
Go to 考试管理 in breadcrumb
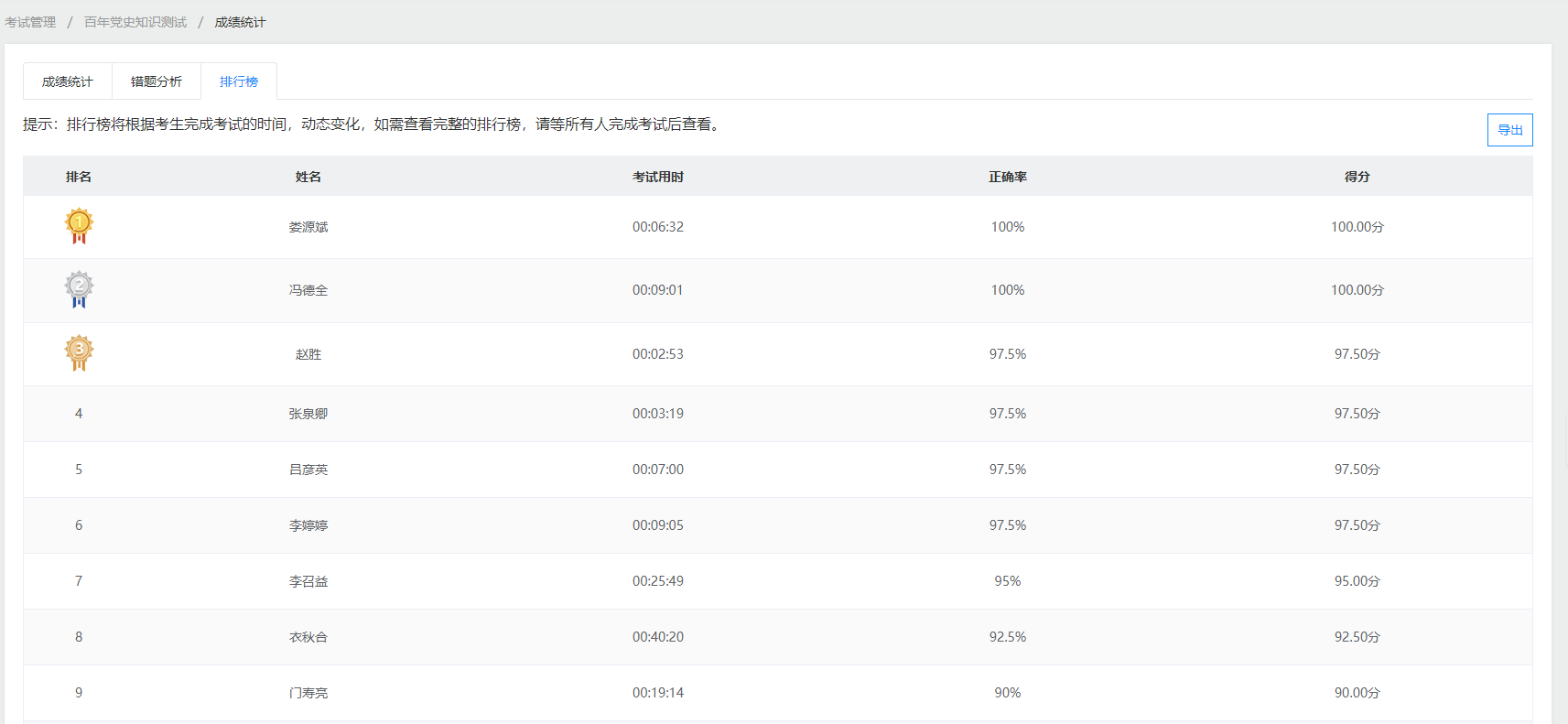point(30,22)
